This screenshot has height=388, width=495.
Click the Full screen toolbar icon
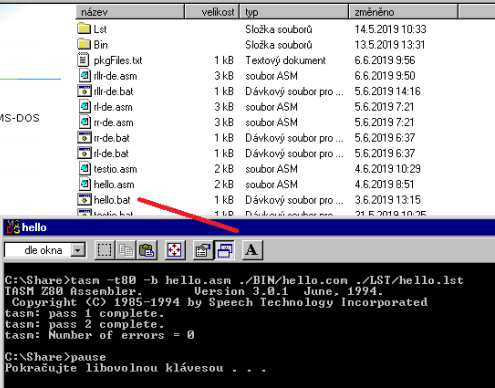coord(175,250)
